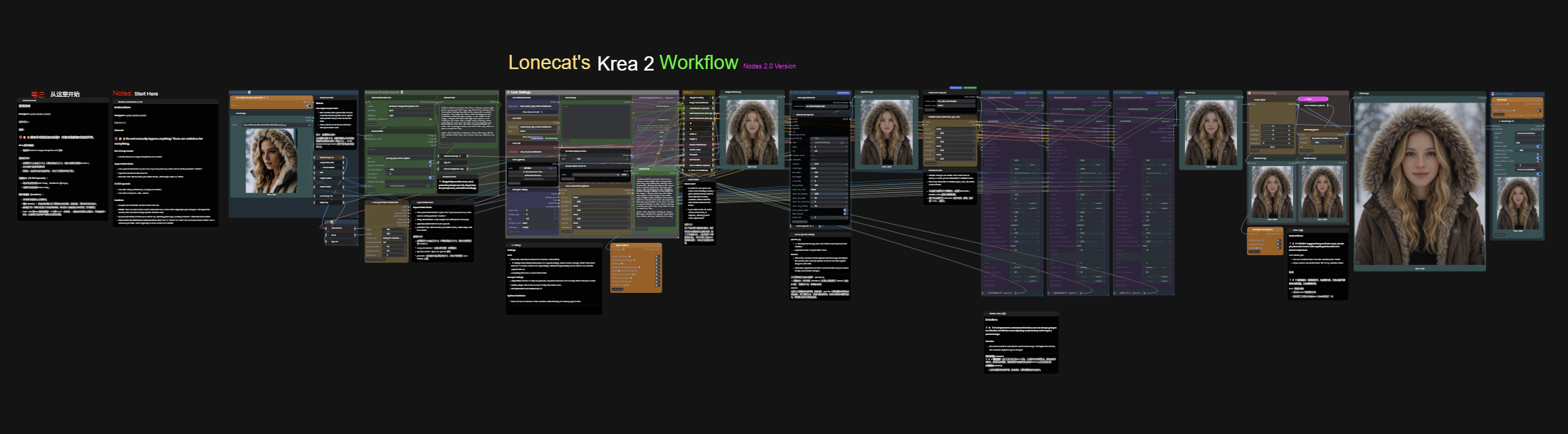Image resolution: width=1568 pixels, height=434 pixels.
Task: Select the Florence Prompt Assist group title
Action: coord(382,92)
